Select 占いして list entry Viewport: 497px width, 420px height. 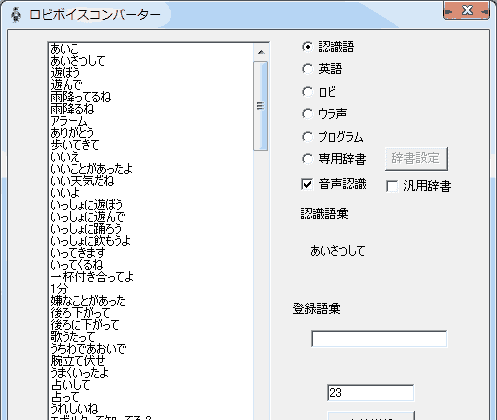pos(70,385)
